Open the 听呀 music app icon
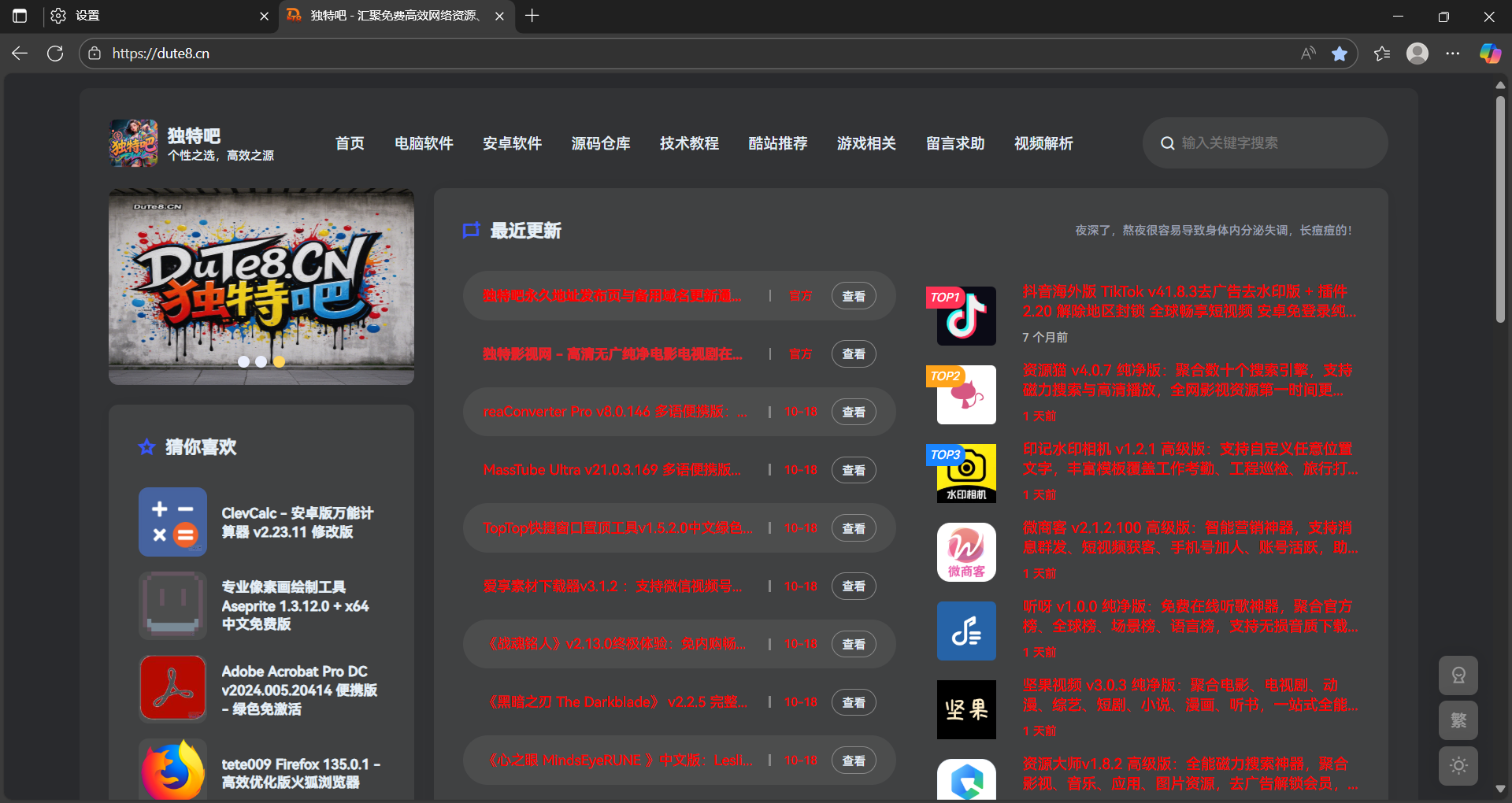The height and width of the screenshot is (803, 1512). [x=966, y=631]
